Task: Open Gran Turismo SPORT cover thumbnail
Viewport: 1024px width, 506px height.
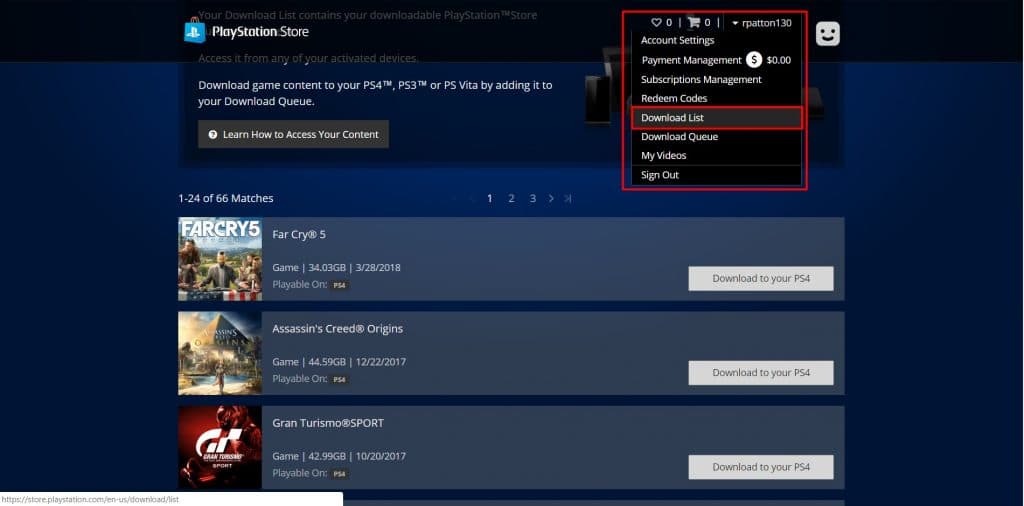Action: tap(220, 447)
